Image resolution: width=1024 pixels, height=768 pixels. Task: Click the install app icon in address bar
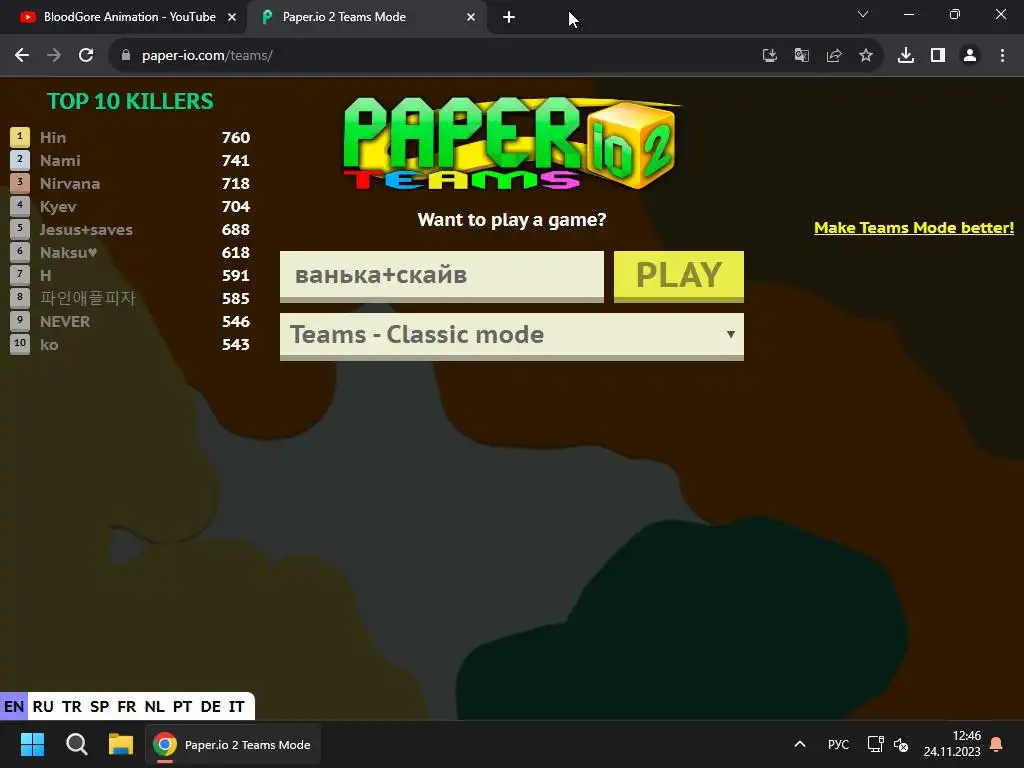click(x=770, y=56)
